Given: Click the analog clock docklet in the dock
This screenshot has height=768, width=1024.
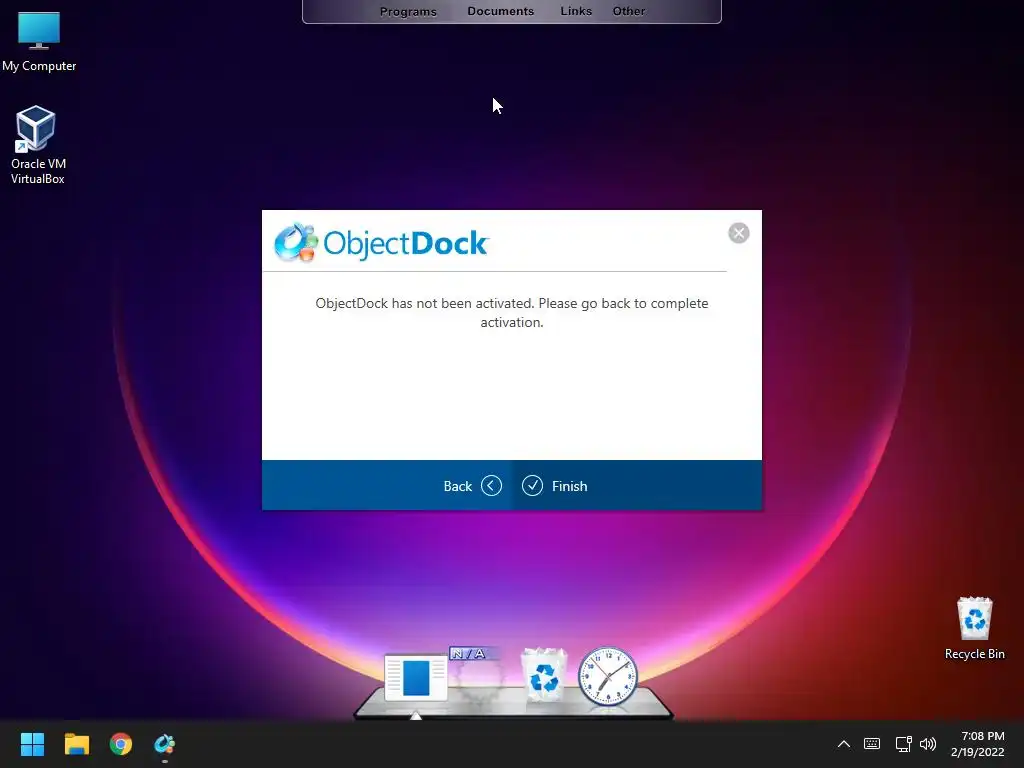Looking at the screenshot, I should coord(607,676).
